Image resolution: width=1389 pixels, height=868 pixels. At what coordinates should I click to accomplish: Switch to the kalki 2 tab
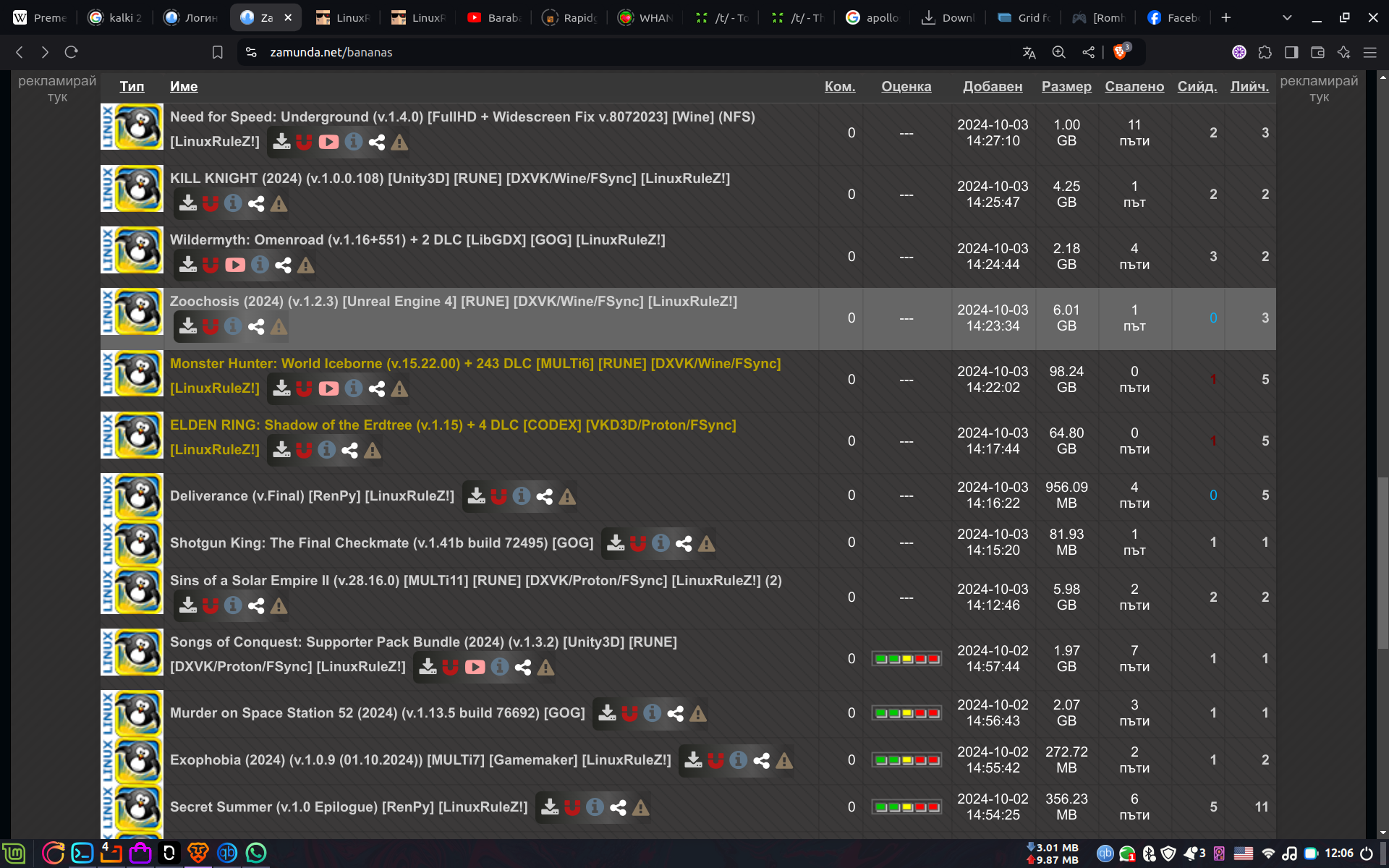[x=116, y=17]
